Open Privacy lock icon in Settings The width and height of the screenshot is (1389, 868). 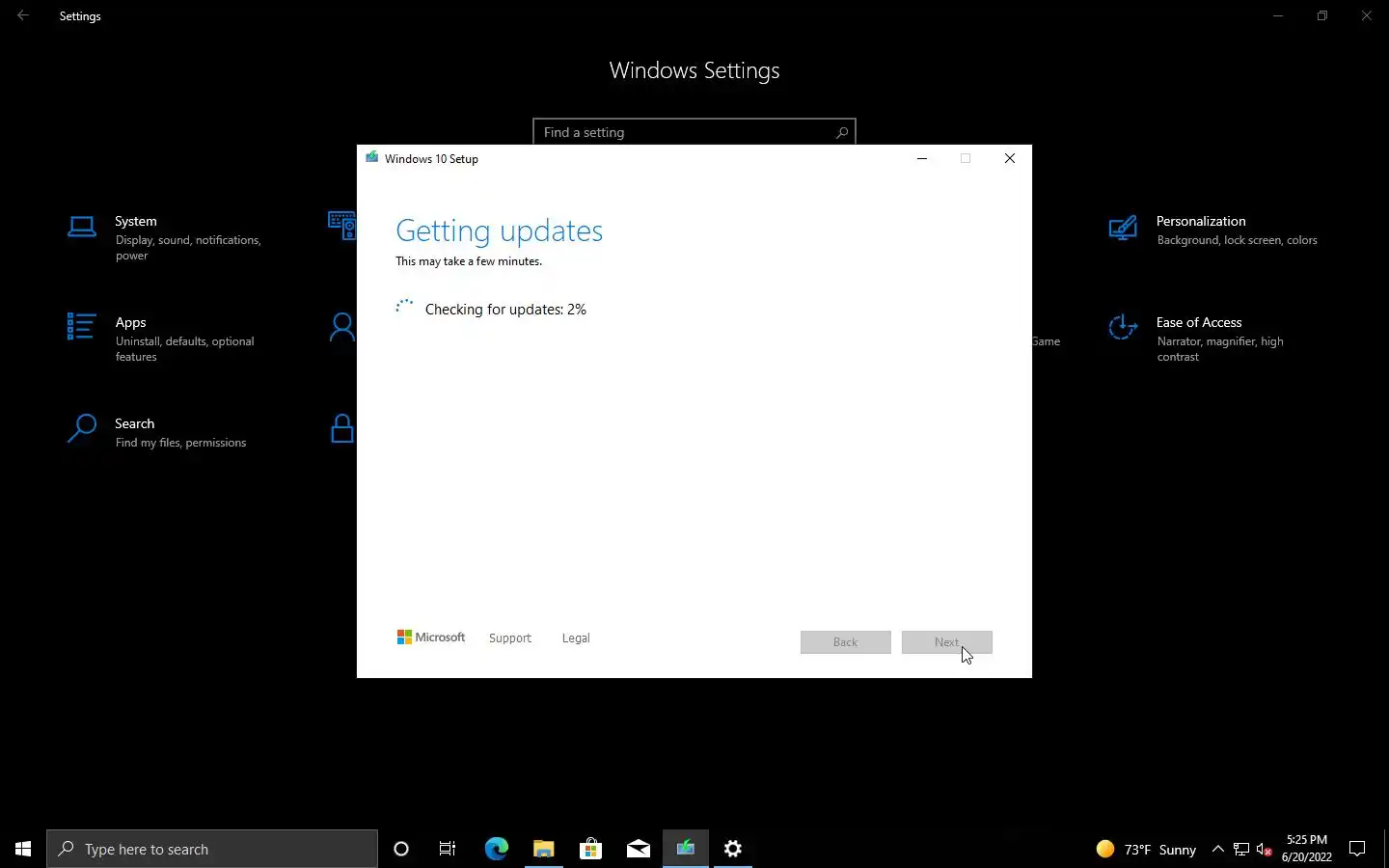(x=342, y=428)
